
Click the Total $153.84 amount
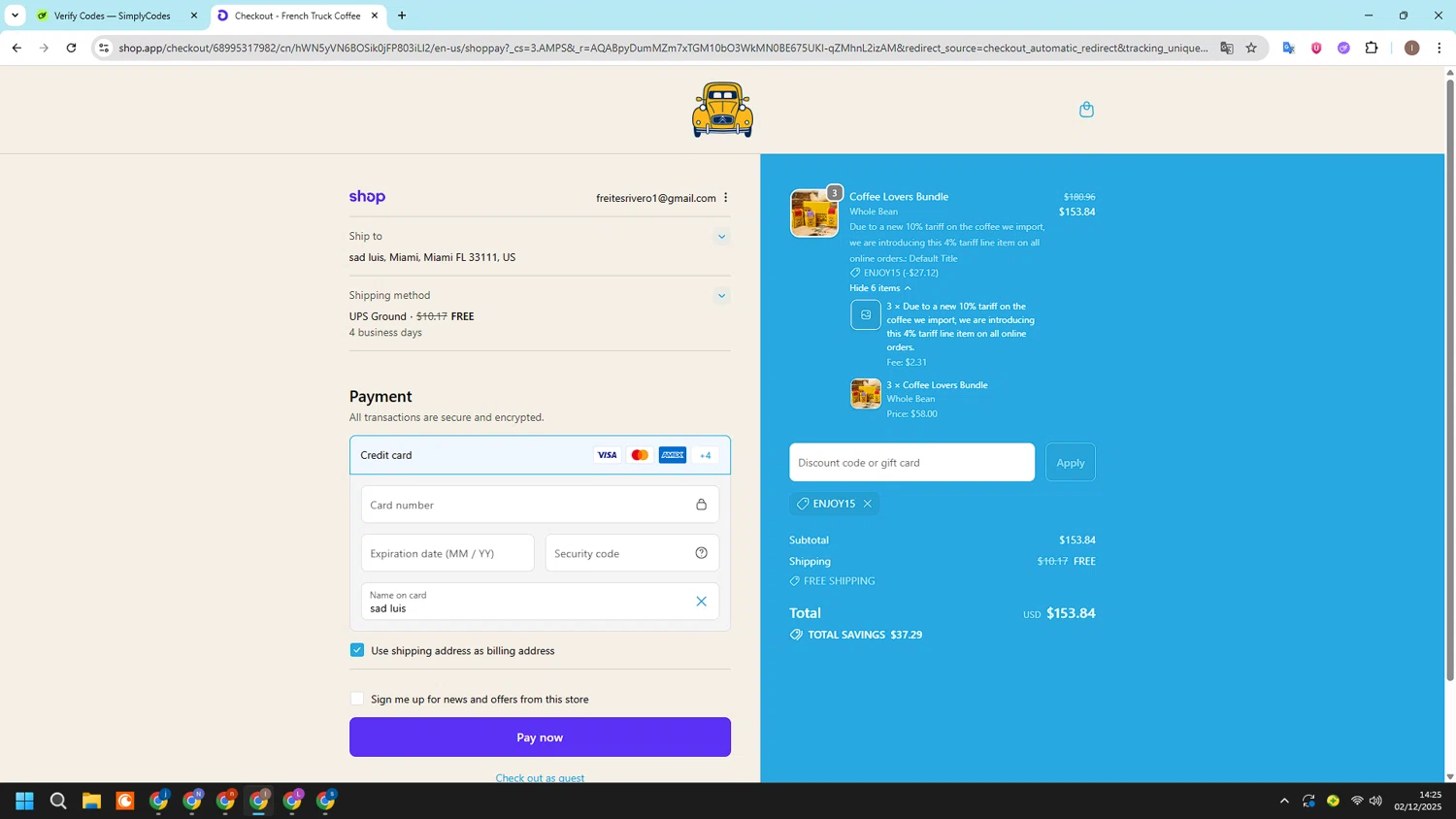pos(1071,613)
